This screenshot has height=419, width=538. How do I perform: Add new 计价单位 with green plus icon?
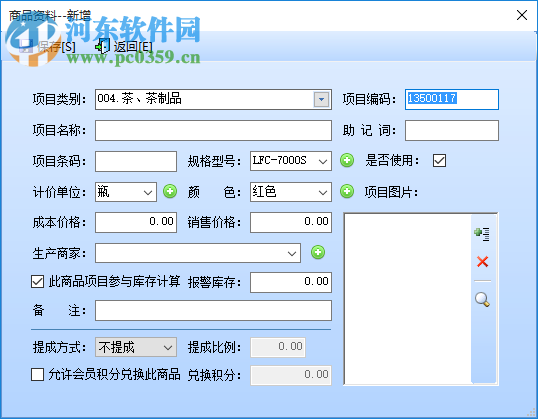click(x=170, y=191)
